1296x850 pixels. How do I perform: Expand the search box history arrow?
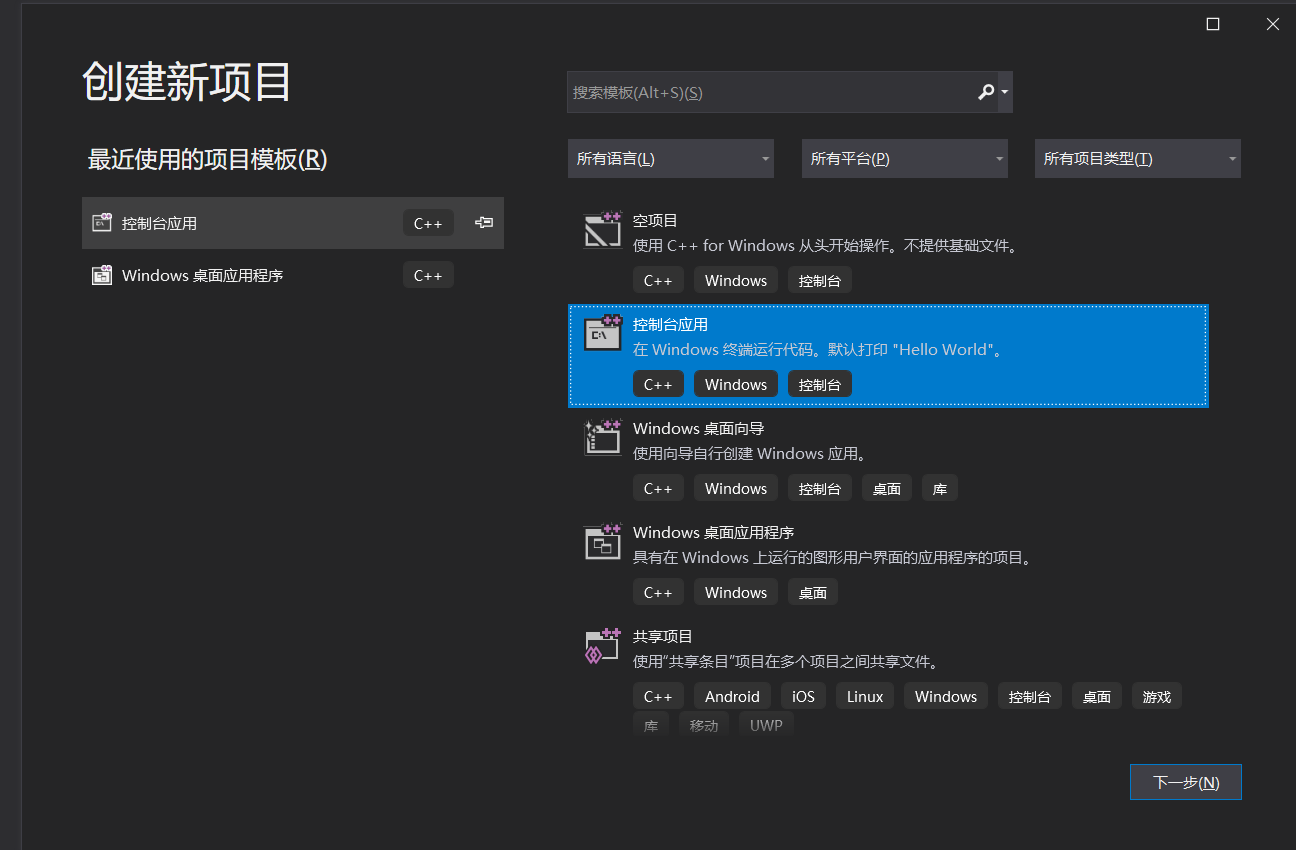point(1003,91)
